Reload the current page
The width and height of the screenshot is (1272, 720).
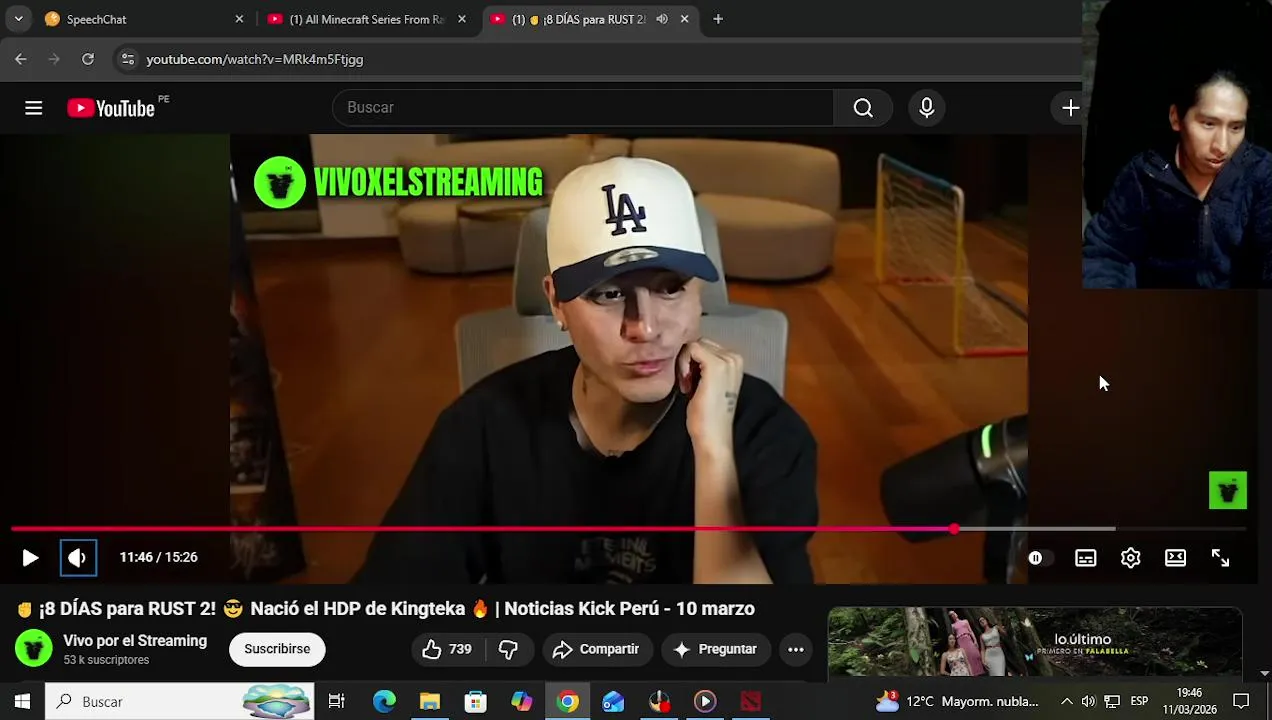[88, 59]
